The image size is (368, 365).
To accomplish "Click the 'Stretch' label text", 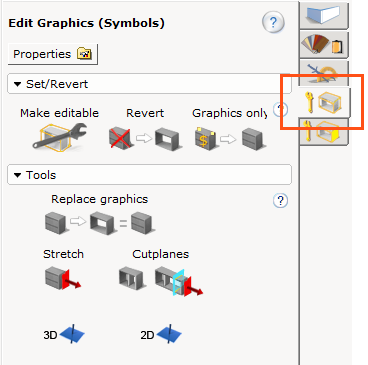I will tap(63, 254).
